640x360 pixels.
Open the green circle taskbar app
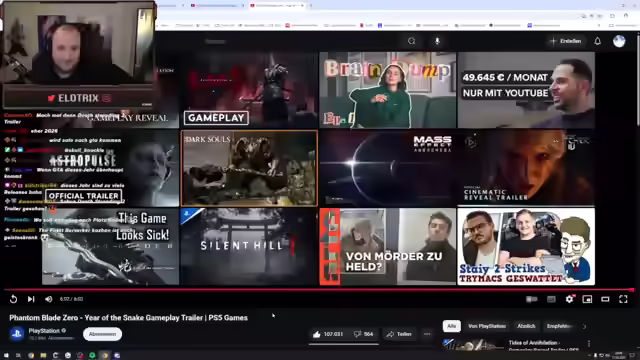[x=92, y=356]
